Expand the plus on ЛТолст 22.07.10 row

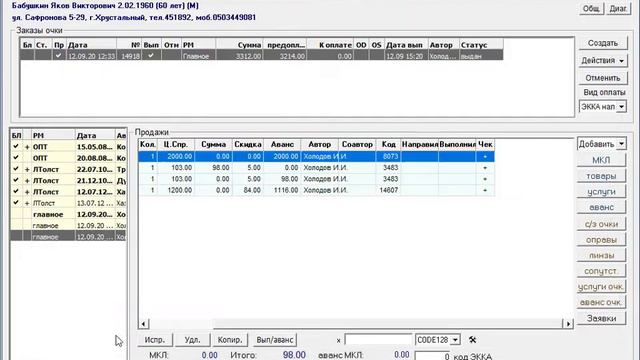(x=27, y=169)
